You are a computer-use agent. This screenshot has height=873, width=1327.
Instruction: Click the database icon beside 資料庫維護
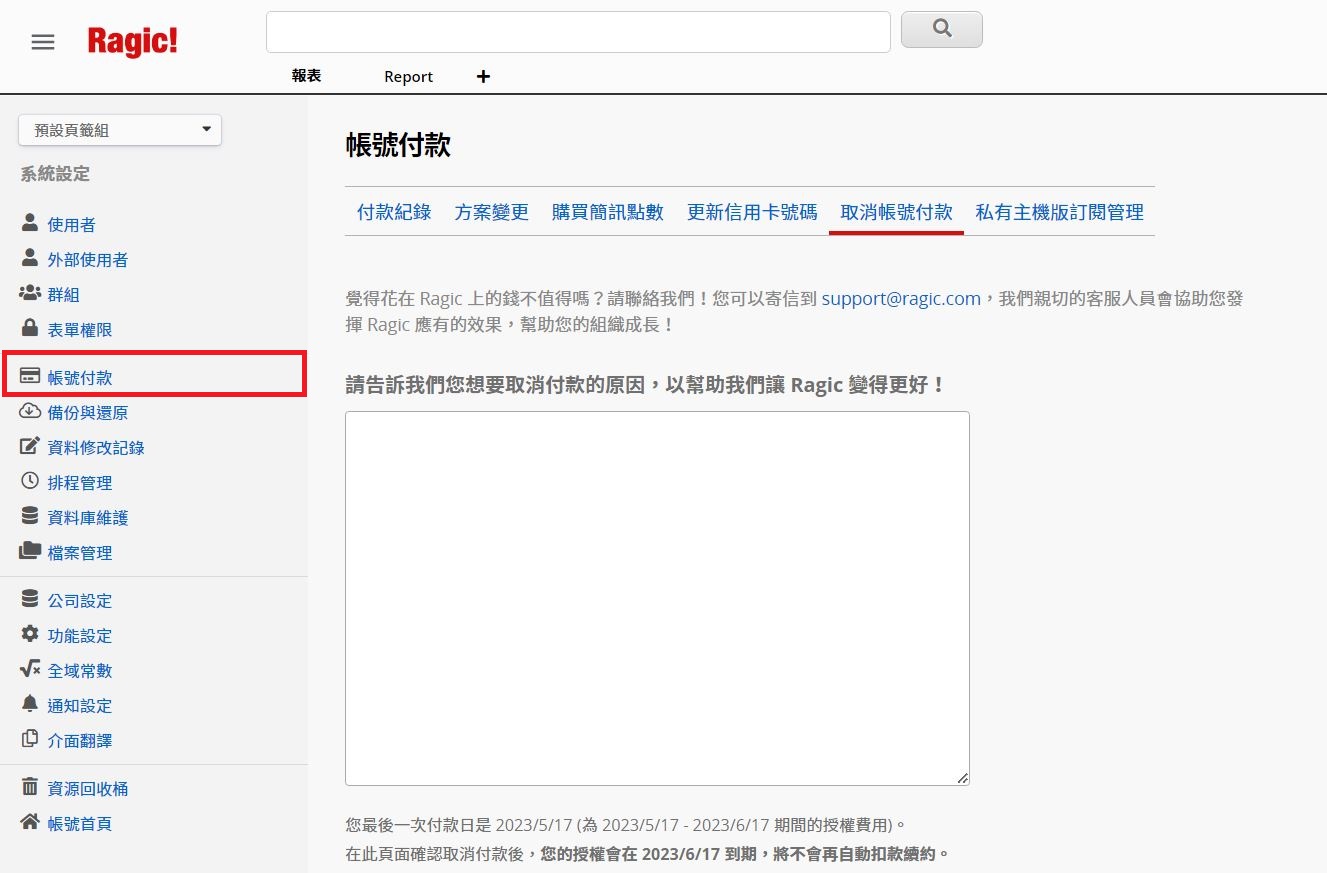(x=30, y=516)
